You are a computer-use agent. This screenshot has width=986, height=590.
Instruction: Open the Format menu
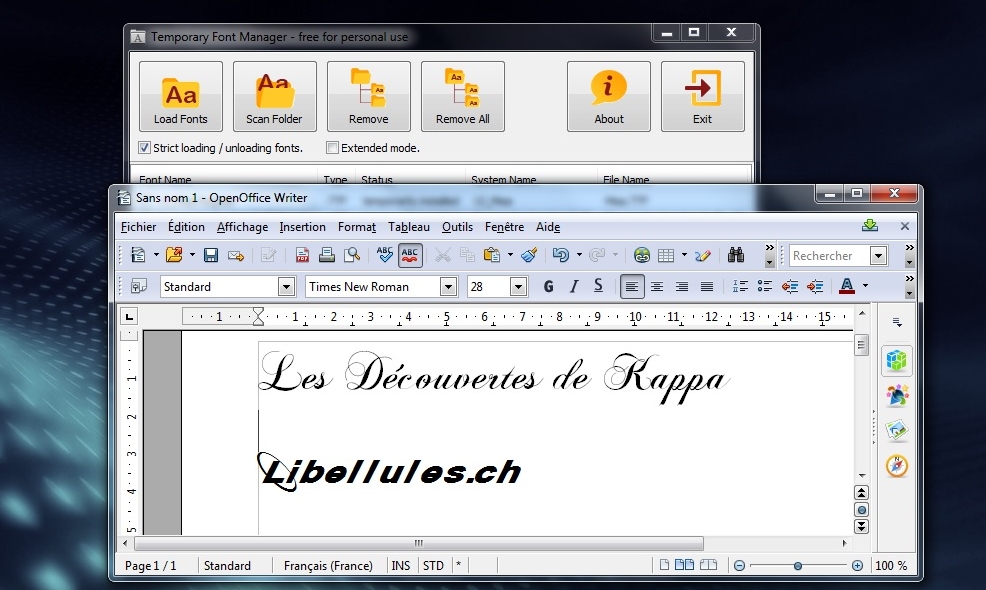(357, 227)
